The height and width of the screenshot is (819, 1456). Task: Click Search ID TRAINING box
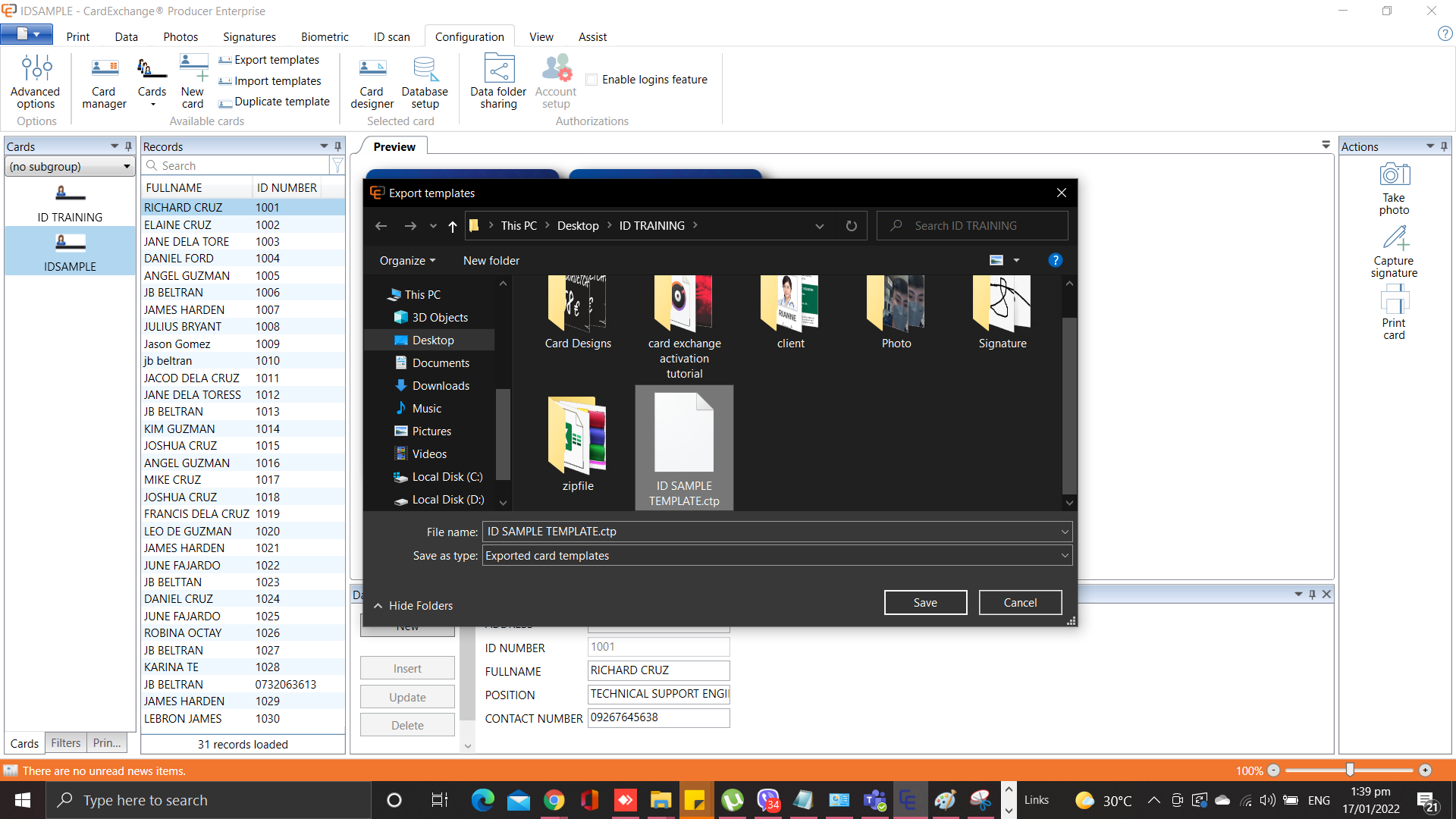coord(973,226)
